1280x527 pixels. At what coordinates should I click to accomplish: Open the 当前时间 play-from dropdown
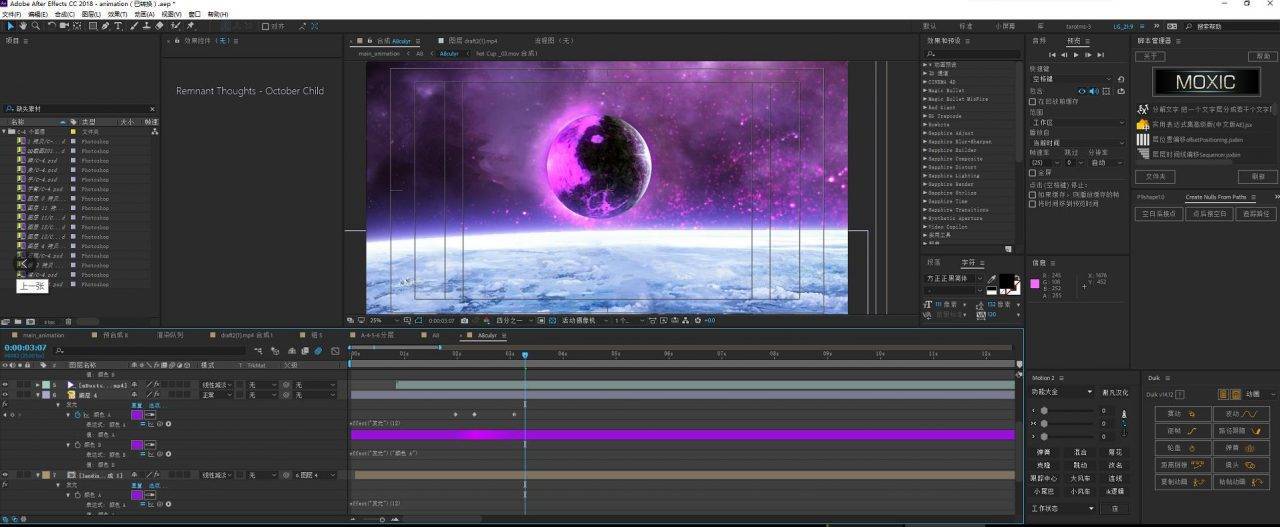click(x=1078, y=143)
